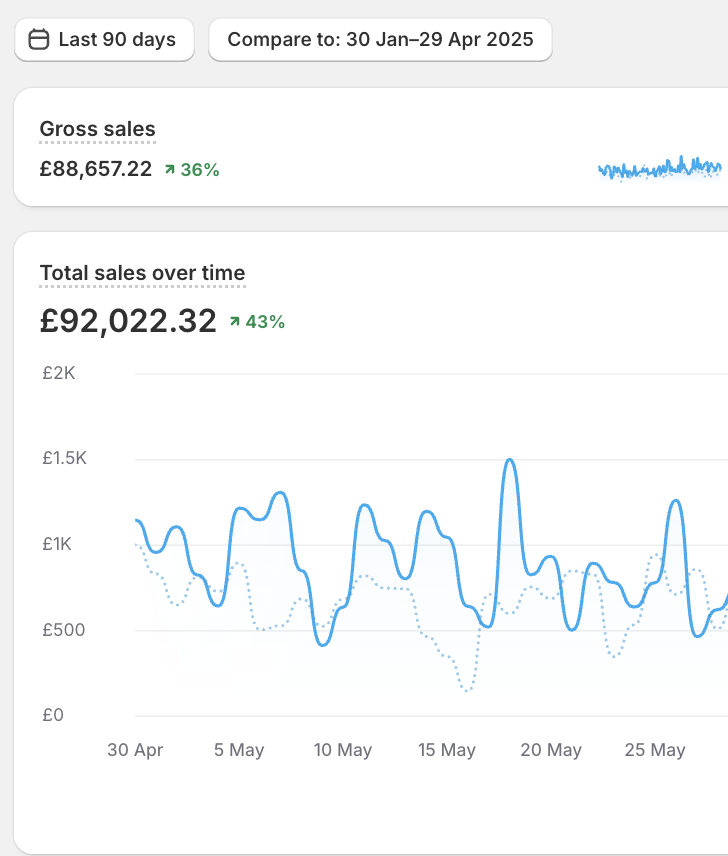
Task: Click the total sales figure £92,022.32
Action: click(128, 321)
